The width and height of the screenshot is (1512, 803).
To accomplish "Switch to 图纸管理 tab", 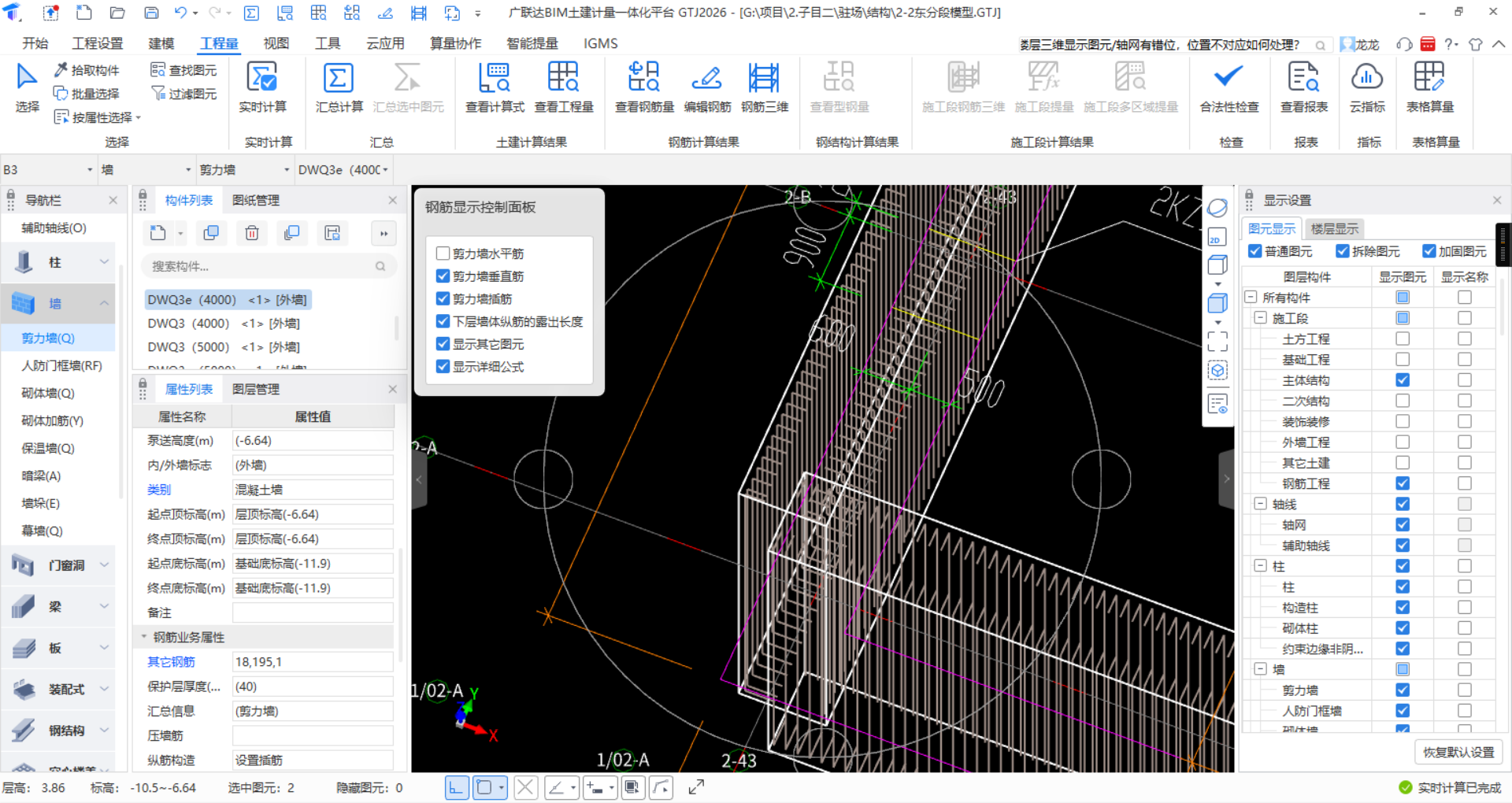I will point(256,200).
